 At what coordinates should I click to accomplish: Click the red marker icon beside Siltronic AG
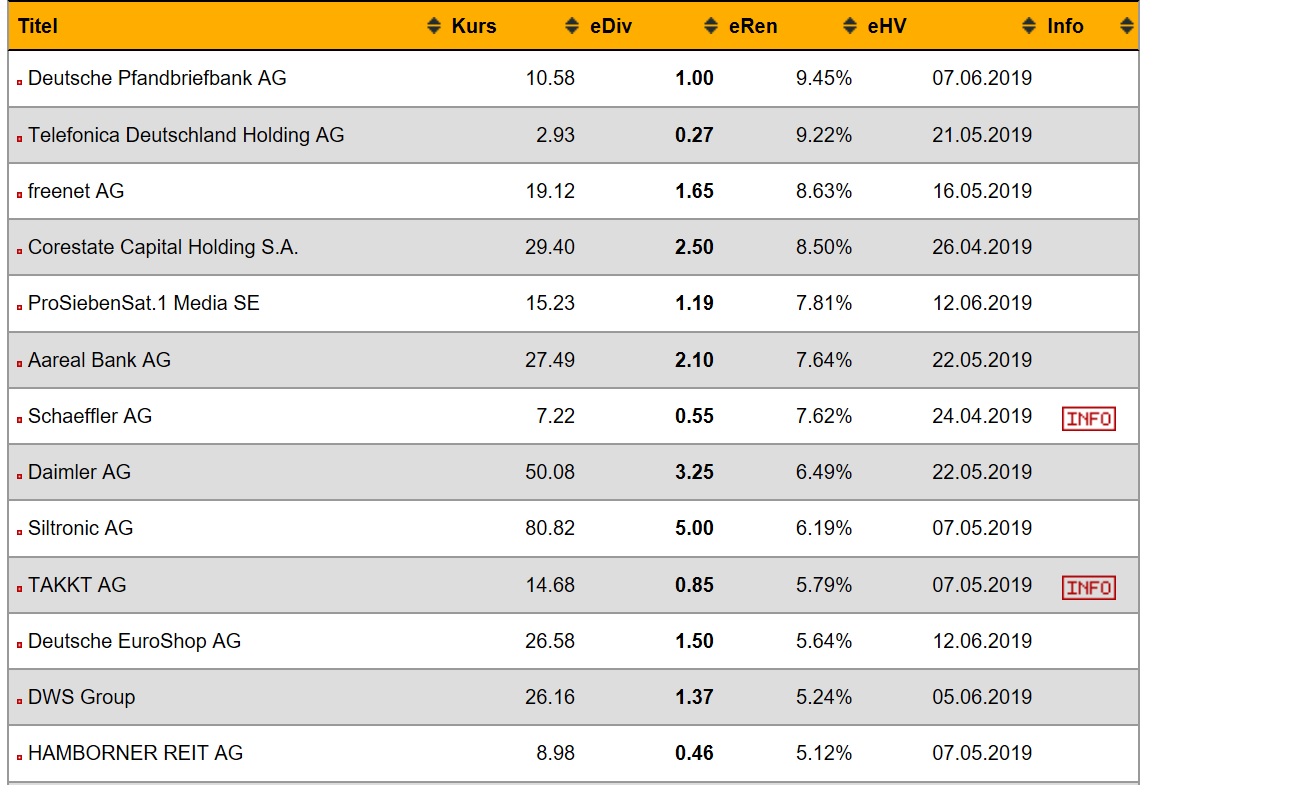(18, 531)
